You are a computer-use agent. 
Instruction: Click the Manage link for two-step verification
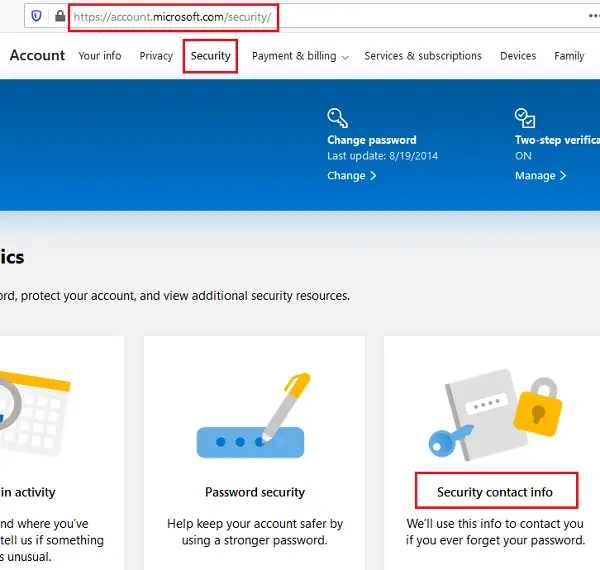[540, 176]
